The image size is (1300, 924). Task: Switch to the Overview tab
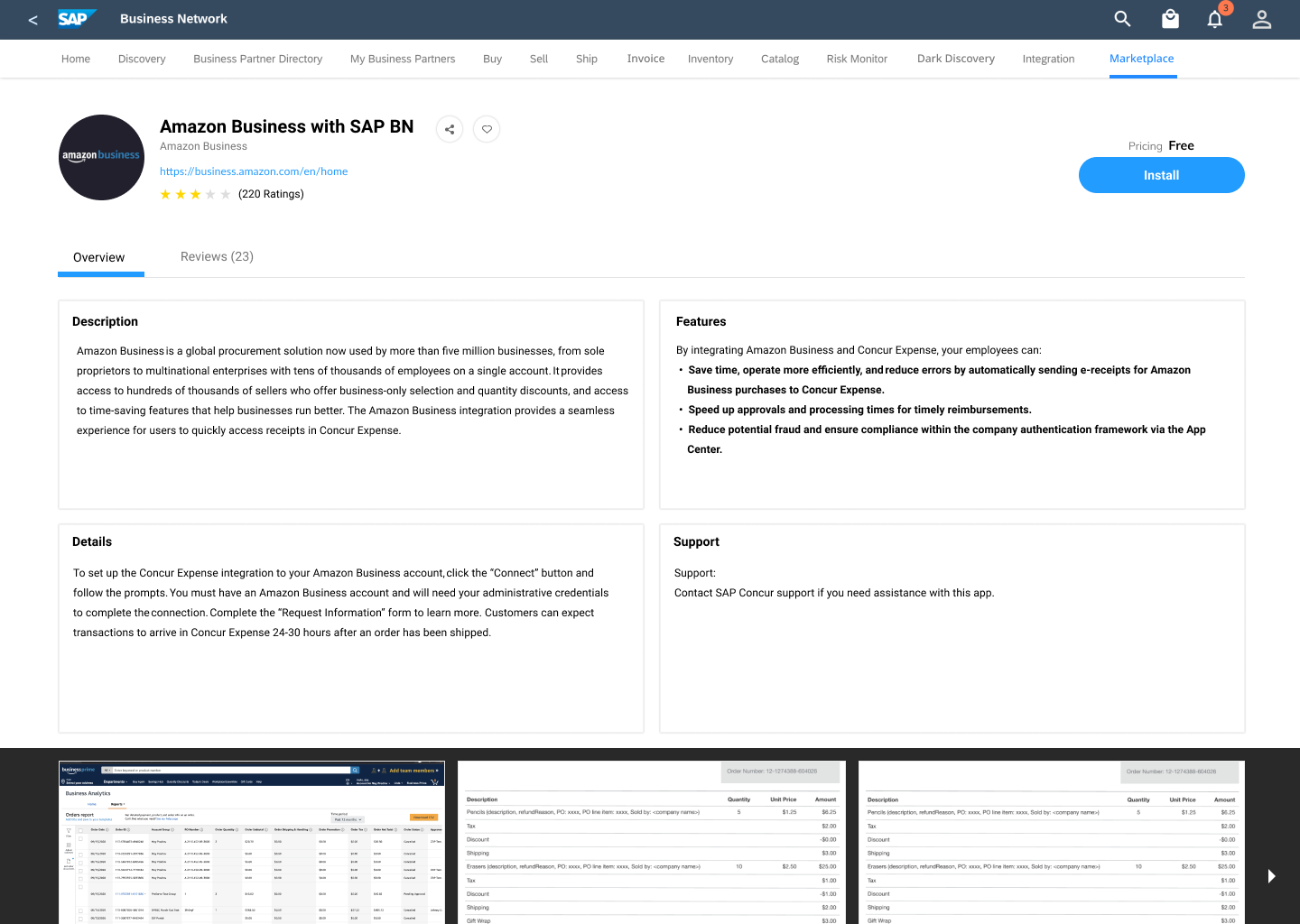pos(99,257)
